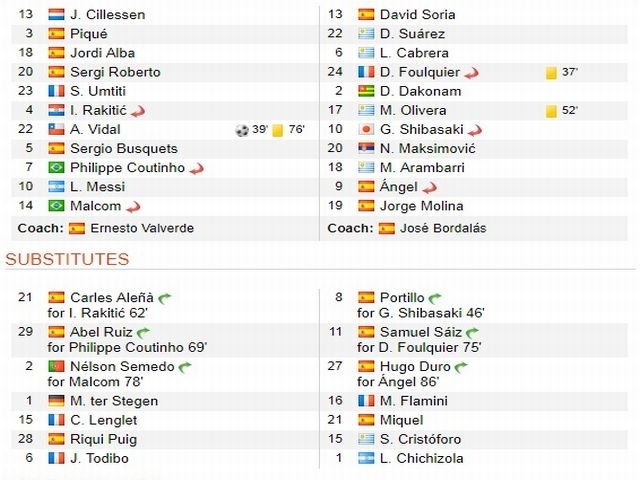The image size is (640, 480).
Task: Click the goal ball icon next to A. Vidal
Action: coord(242,130)
